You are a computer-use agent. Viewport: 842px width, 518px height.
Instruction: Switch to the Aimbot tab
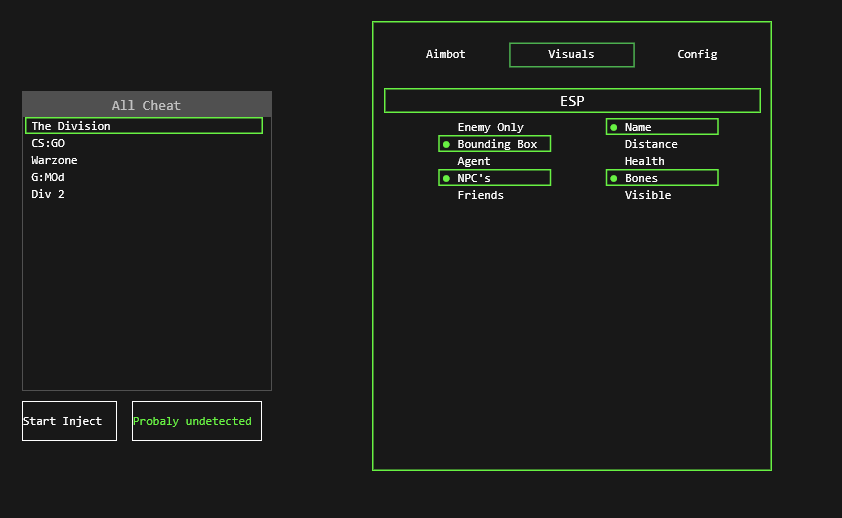point(445,55)
